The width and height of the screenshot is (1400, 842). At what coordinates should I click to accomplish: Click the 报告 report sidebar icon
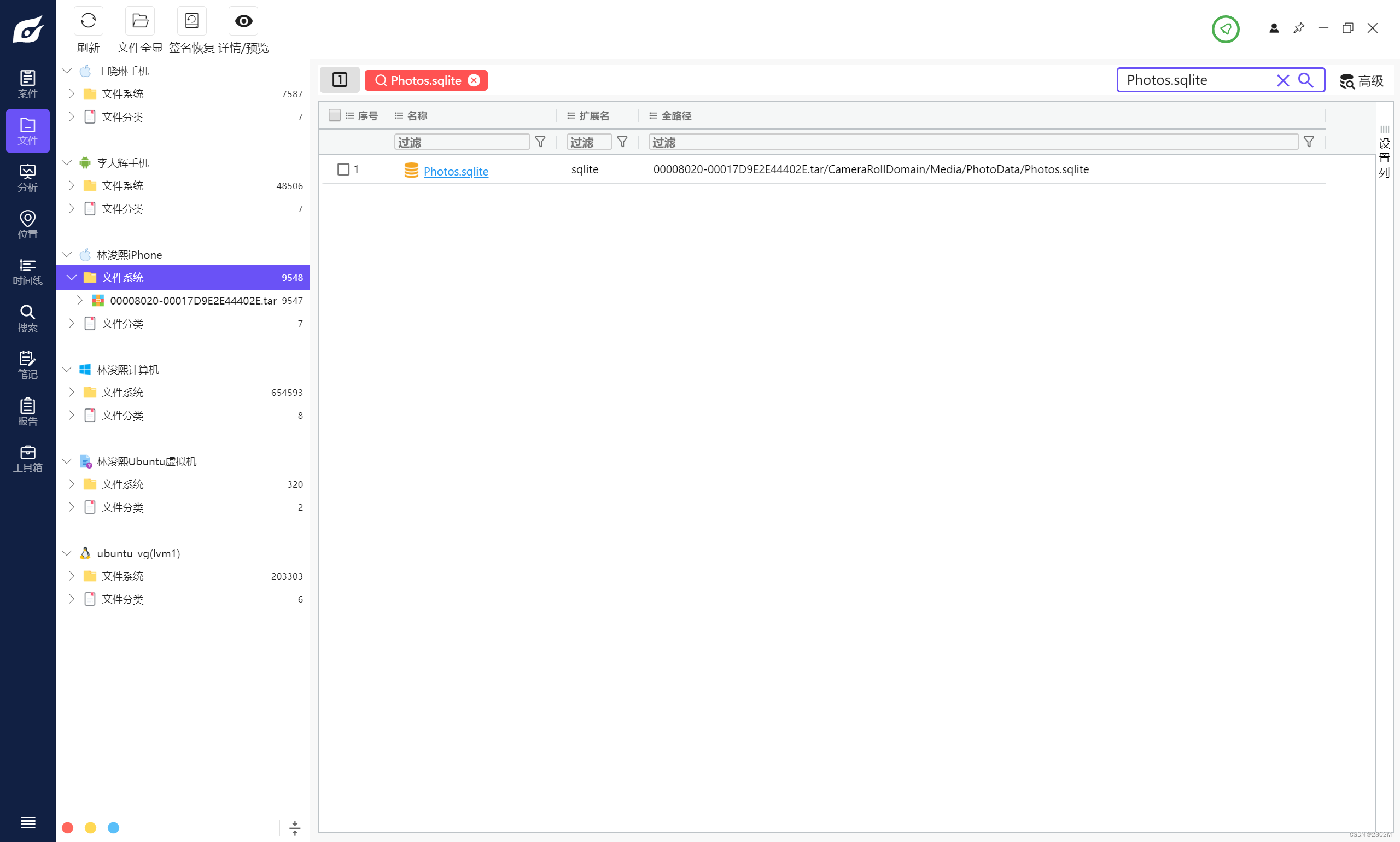coord(27,411)
